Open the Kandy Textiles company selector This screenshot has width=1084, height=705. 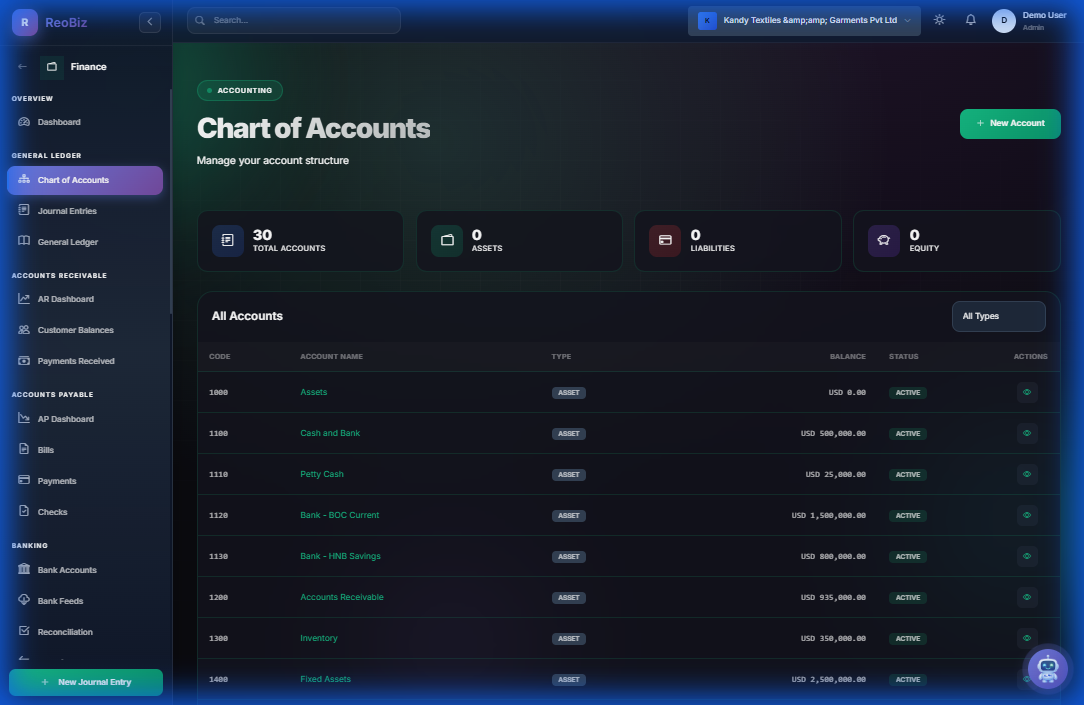coord(800,20)
